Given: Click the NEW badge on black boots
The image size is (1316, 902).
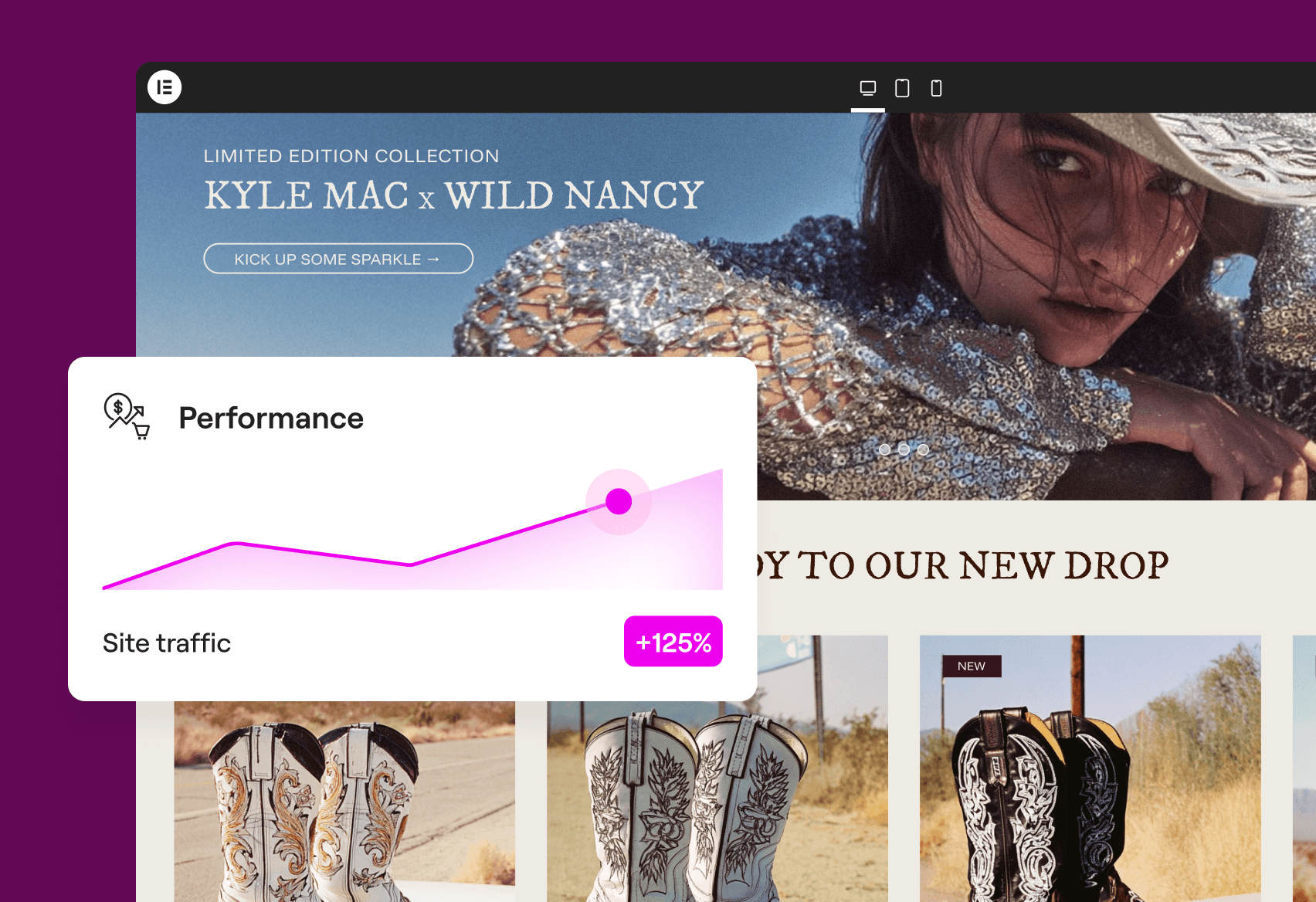Looking at the screenshot, I should point(972,666).
